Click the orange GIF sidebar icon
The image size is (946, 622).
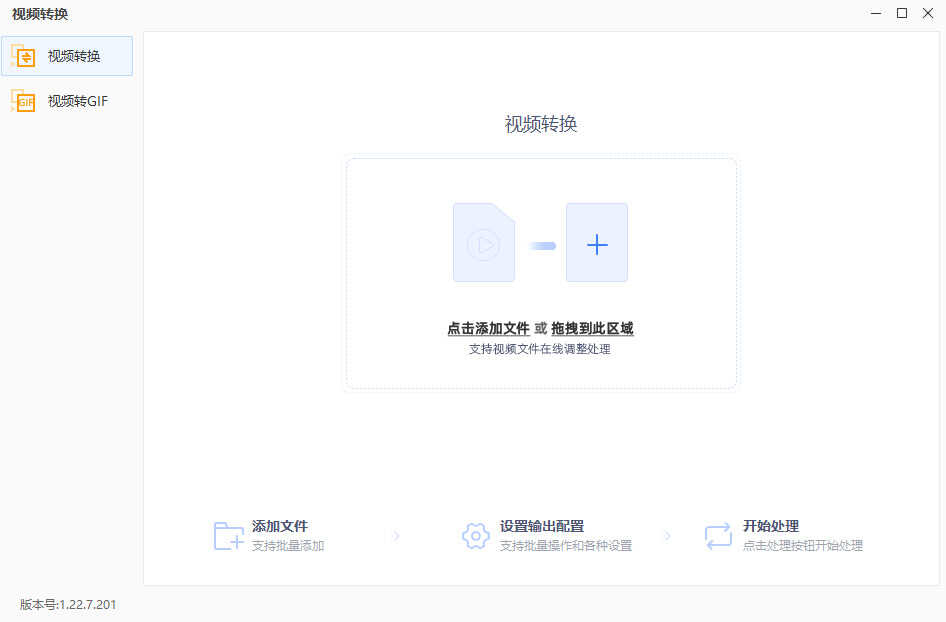pos(23,101)
